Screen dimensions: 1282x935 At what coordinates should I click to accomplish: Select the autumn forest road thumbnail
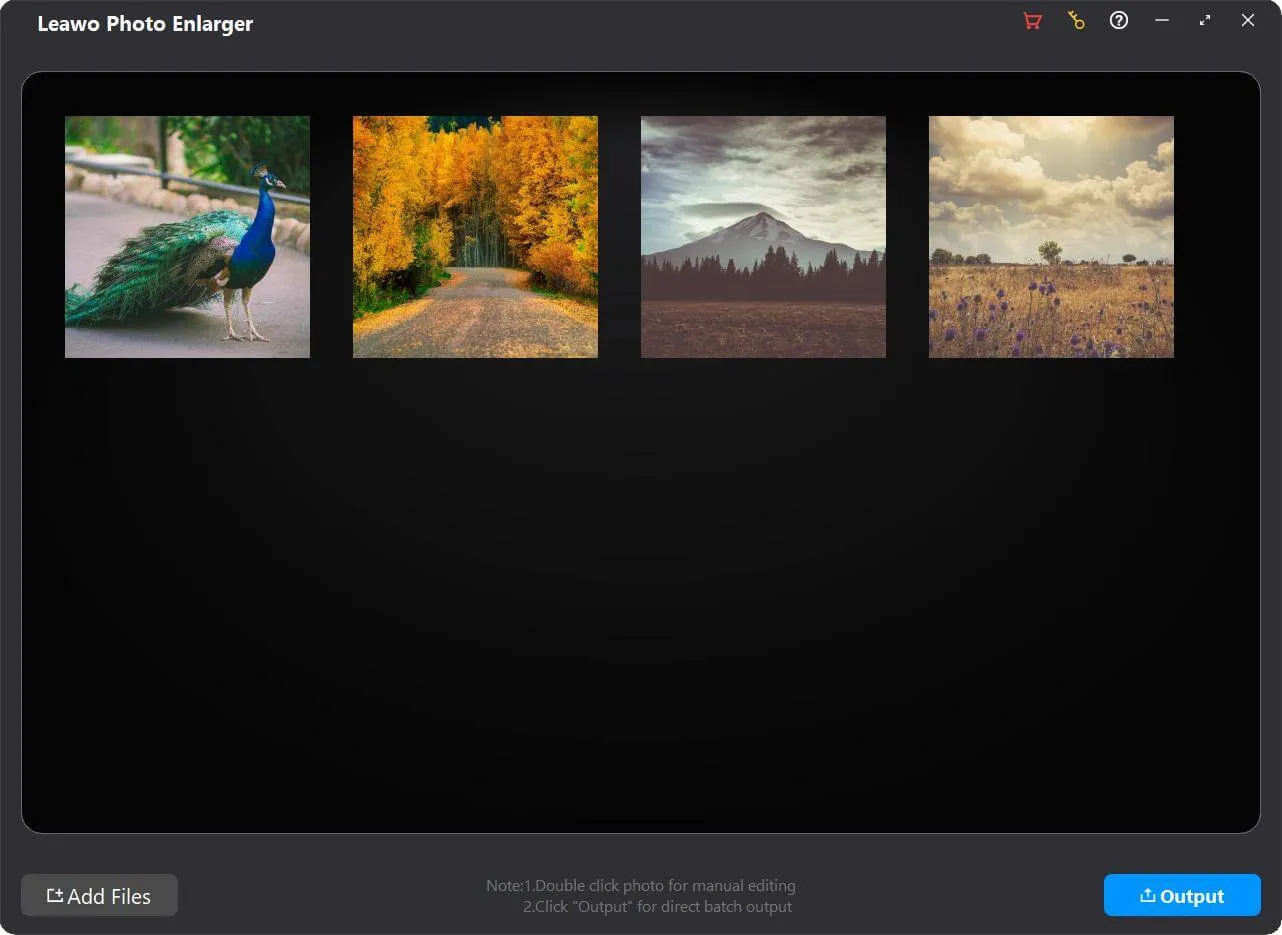[x=475, y=237]
